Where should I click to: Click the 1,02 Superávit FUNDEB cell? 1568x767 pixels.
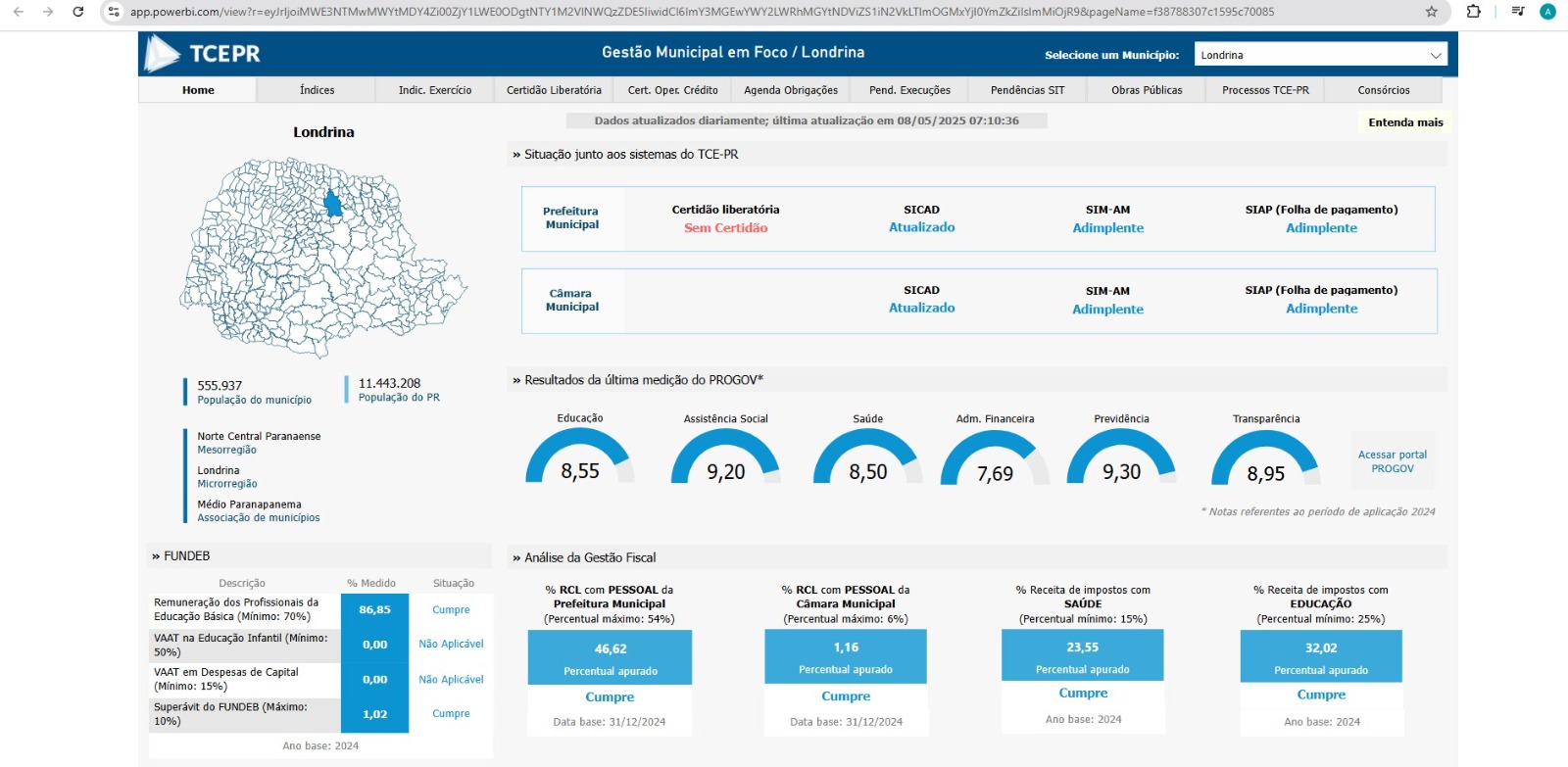pos(374,715)
